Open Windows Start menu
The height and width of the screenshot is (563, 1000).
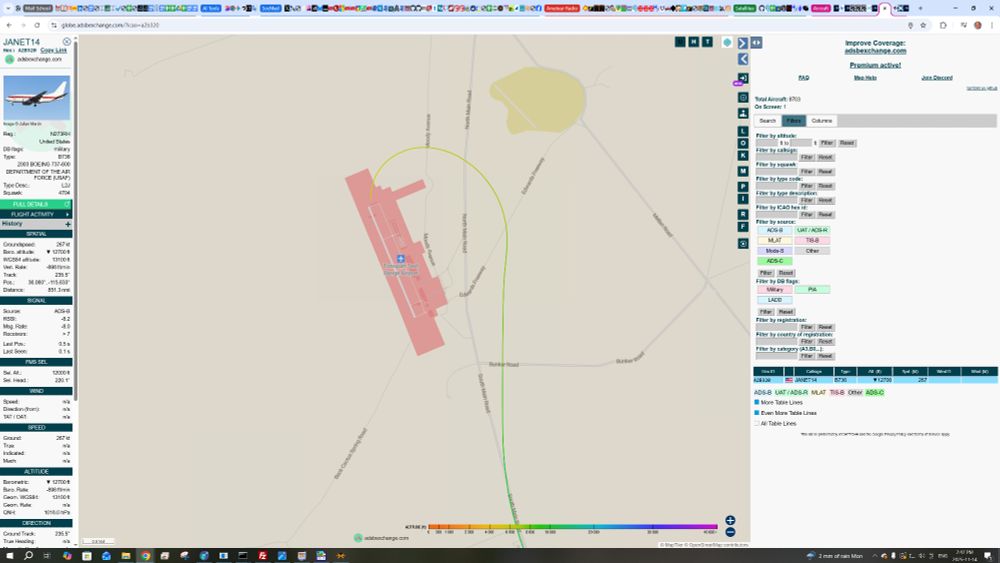click(x=10, y=556)
